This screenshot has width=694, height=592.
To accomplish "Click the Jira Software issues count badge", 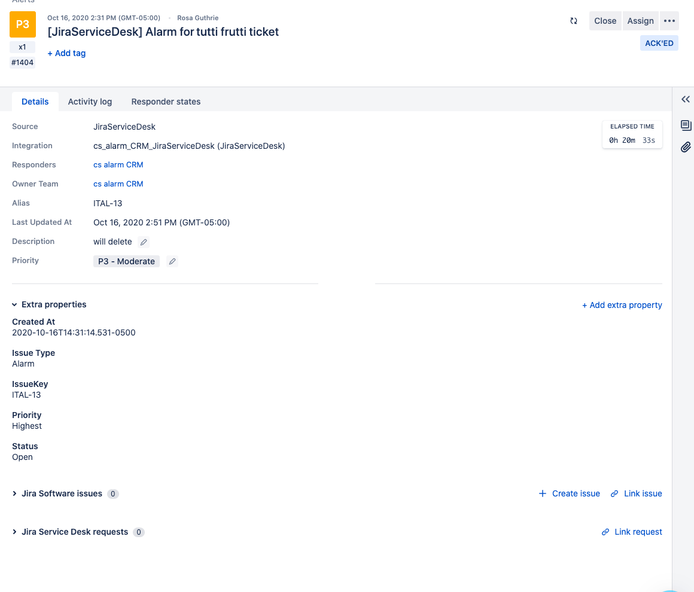I will 113,494.
